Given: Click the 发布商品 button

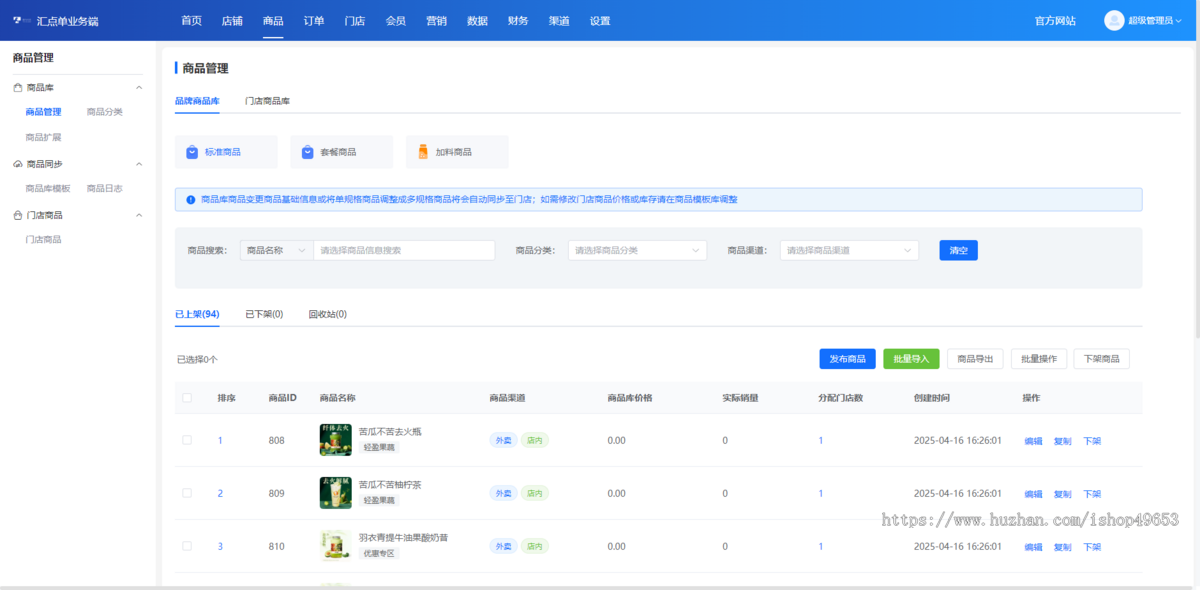Looking at the screenshot, I should (x=847, y=359).
